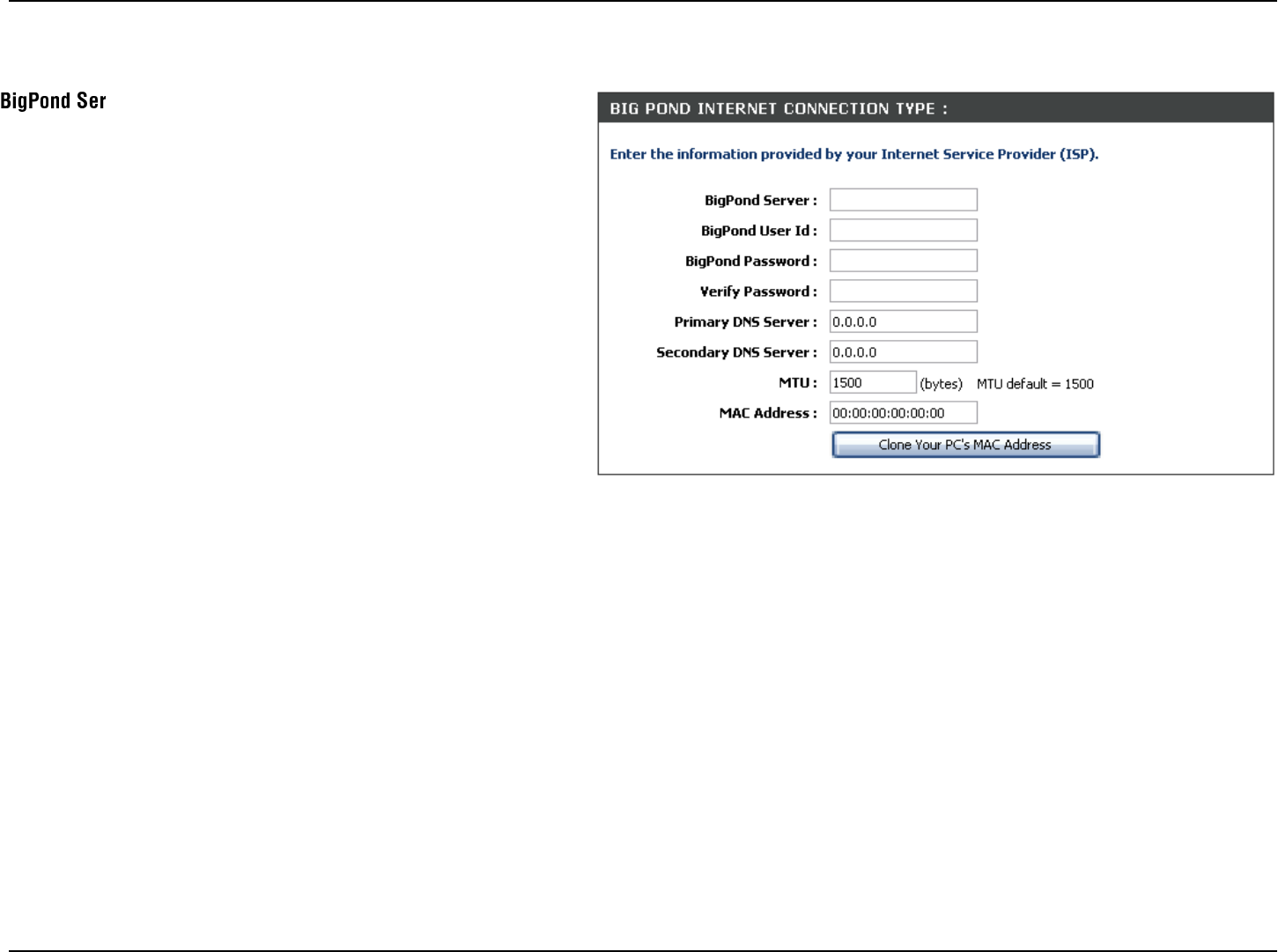Select the BigPond Password field

click(x=904, y=261)
